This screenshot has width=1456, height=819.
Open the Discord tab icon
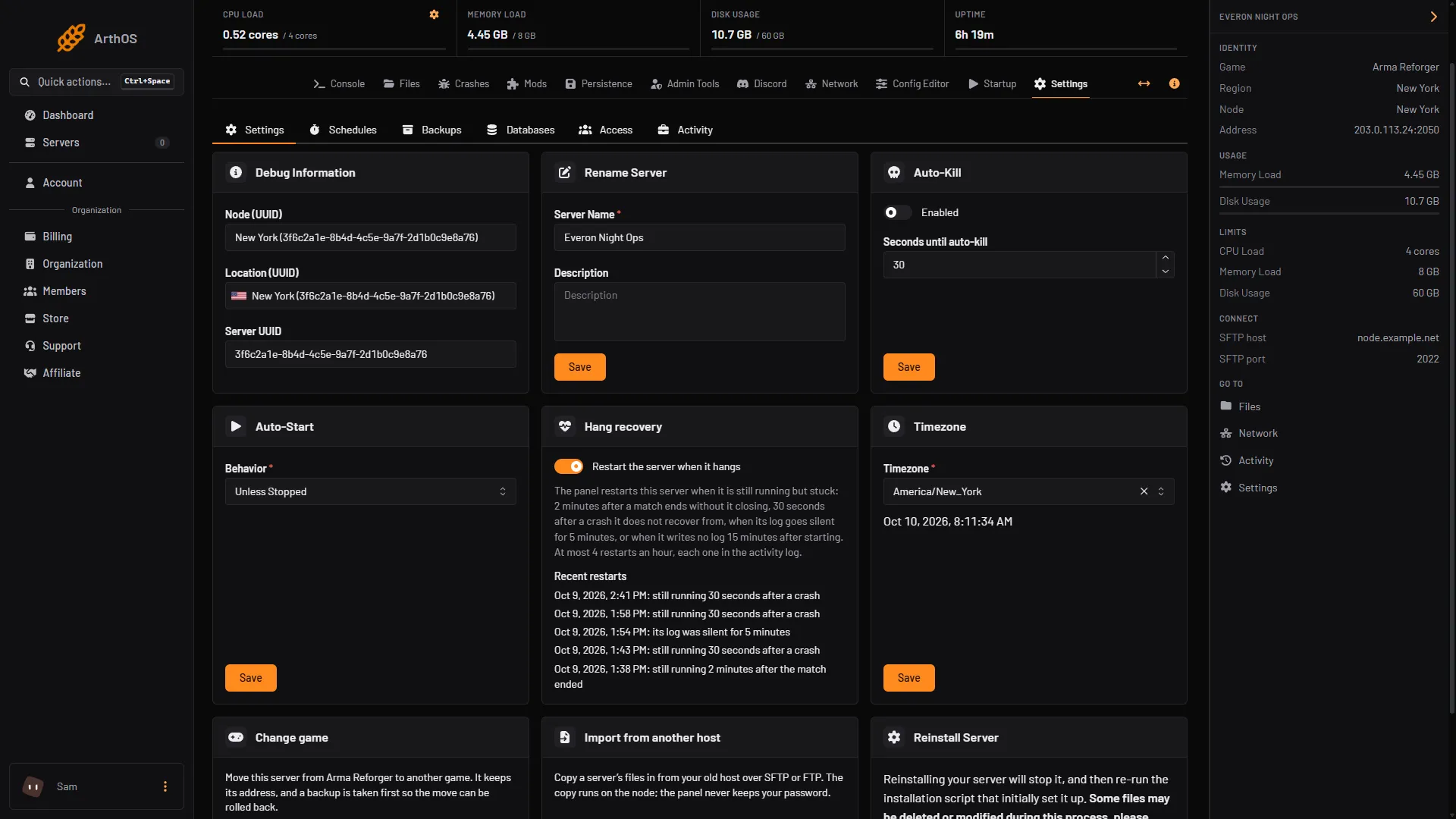click(742, 83)
